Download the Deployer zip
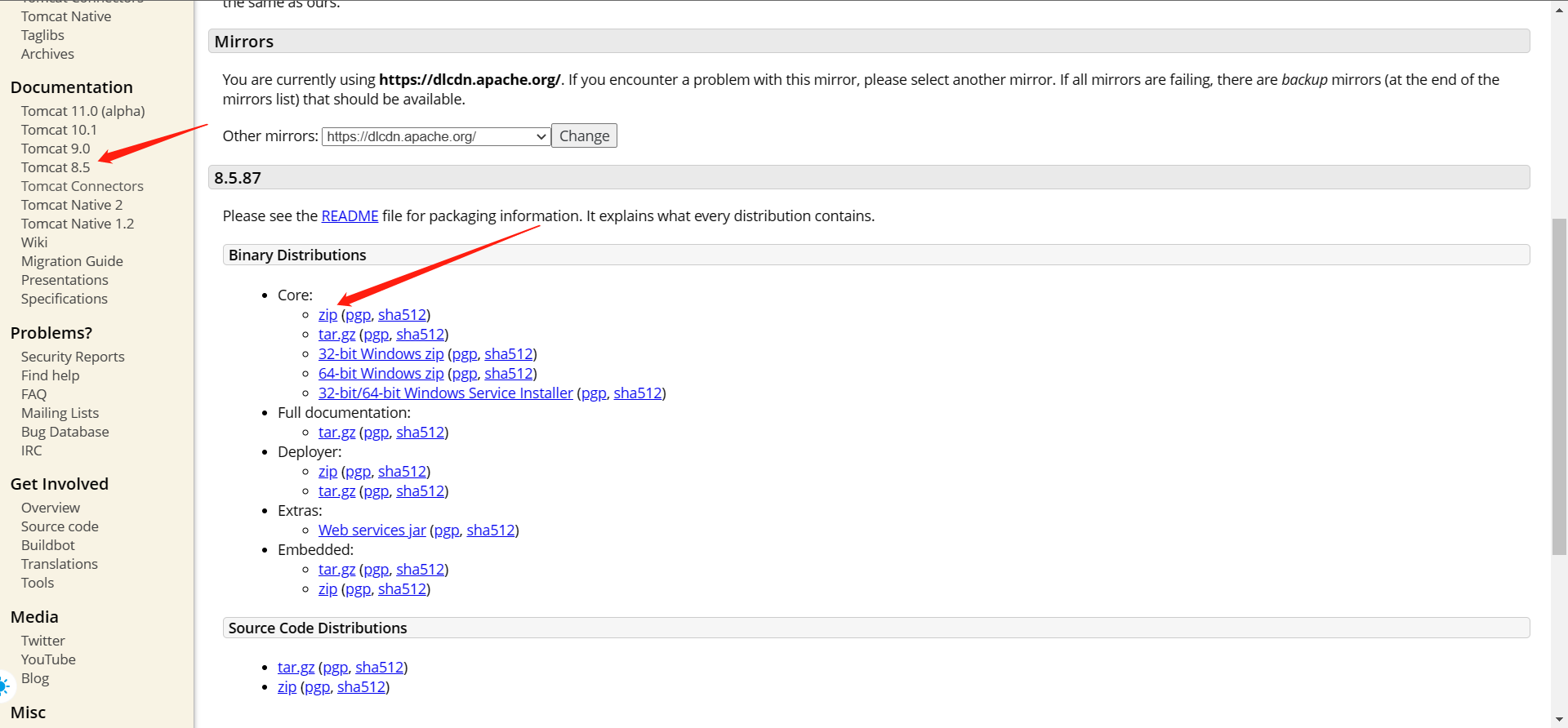The width and height of the screenshot is (1568, 728). tap(327, 472)
